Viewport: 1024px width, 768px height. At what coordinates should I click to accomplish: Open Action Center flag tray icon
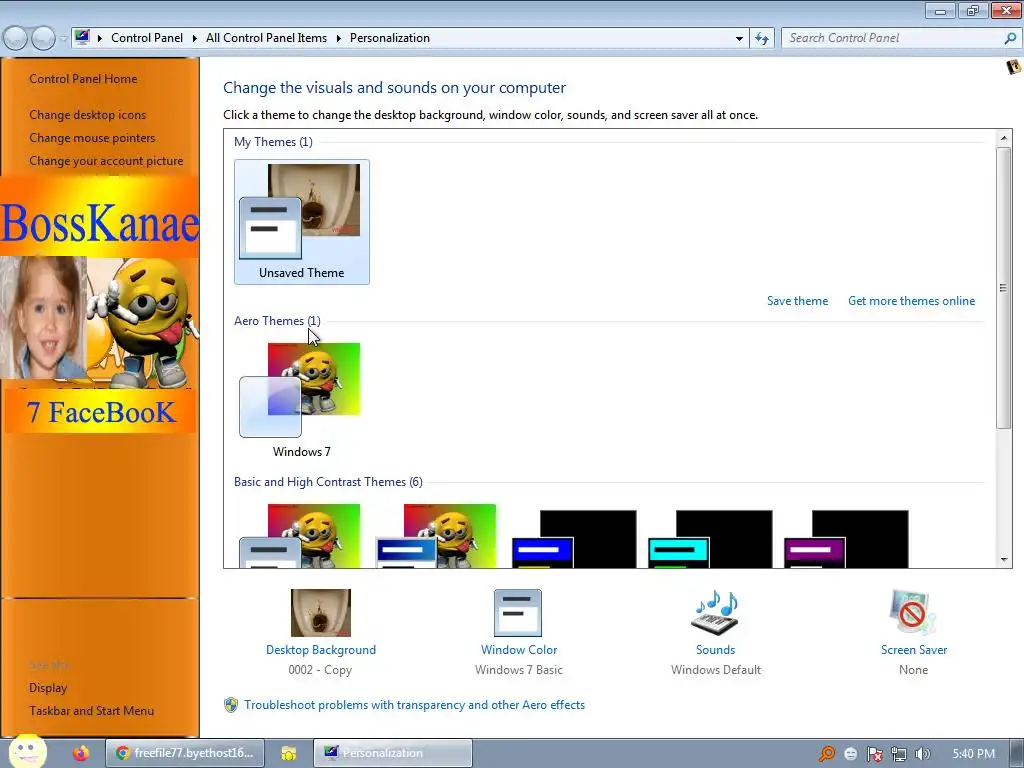[874, 754]
